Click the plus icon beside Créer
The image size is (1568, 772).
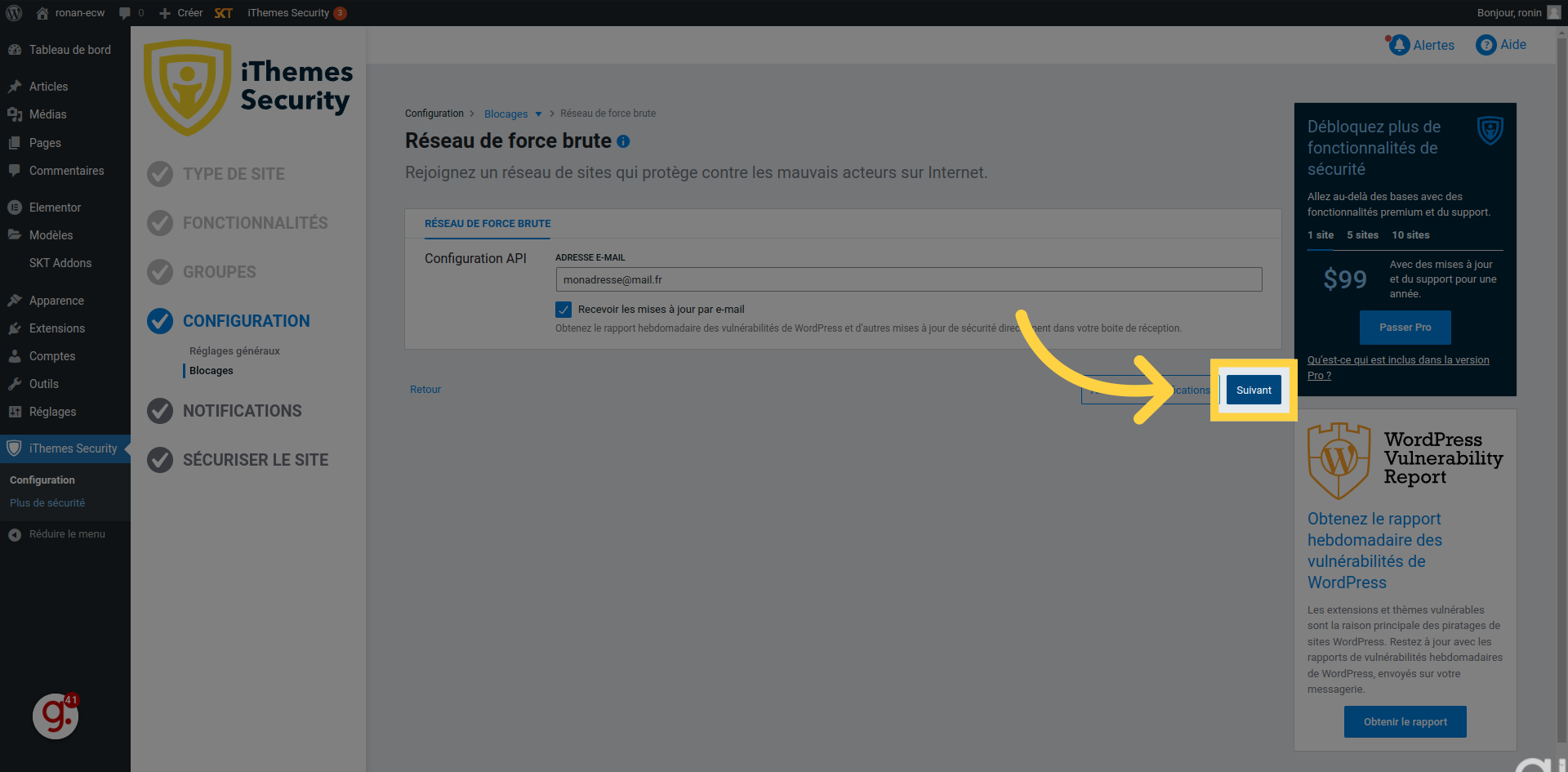165,13
